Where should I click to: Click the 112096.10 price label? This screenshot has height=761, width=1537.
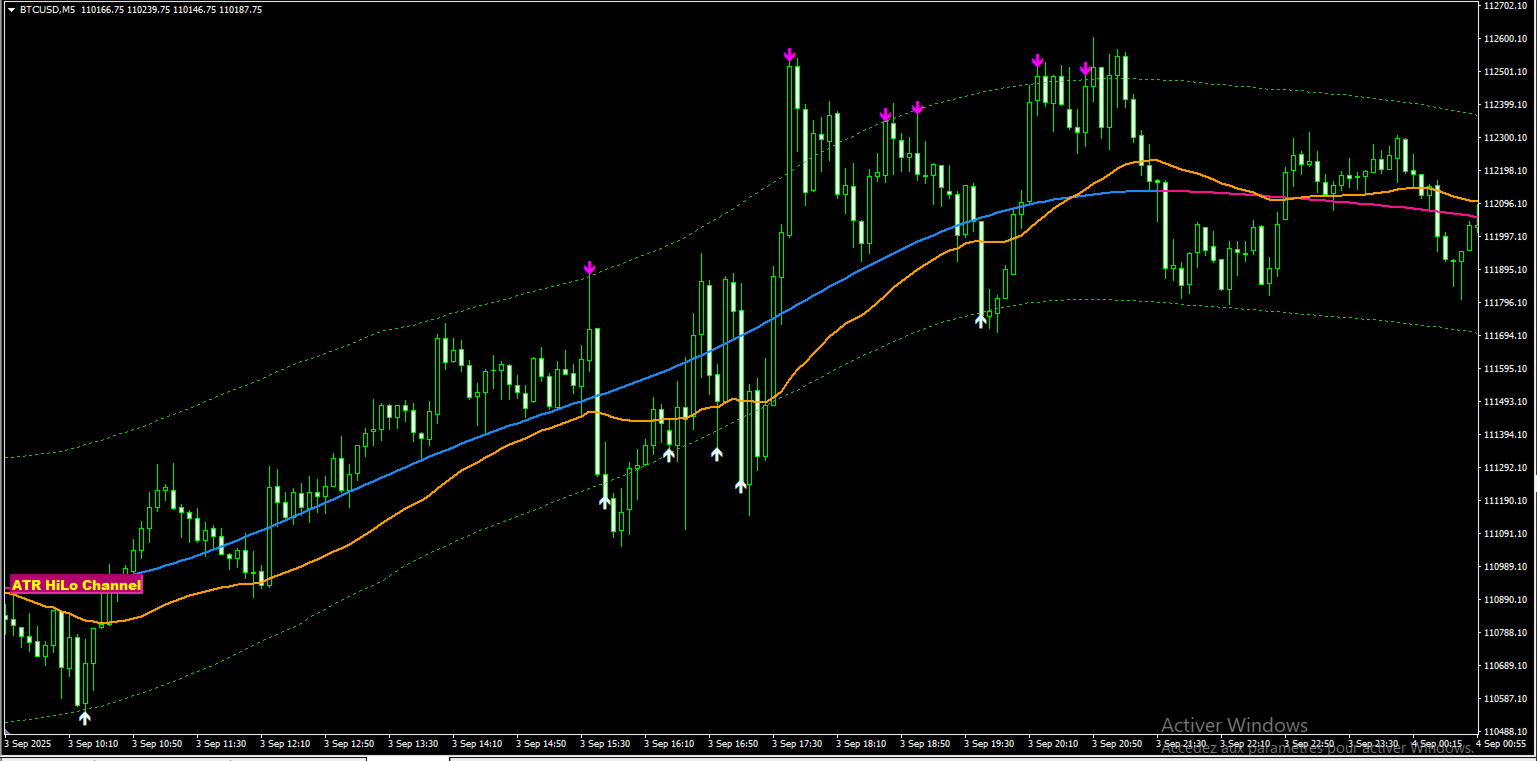1507,204
